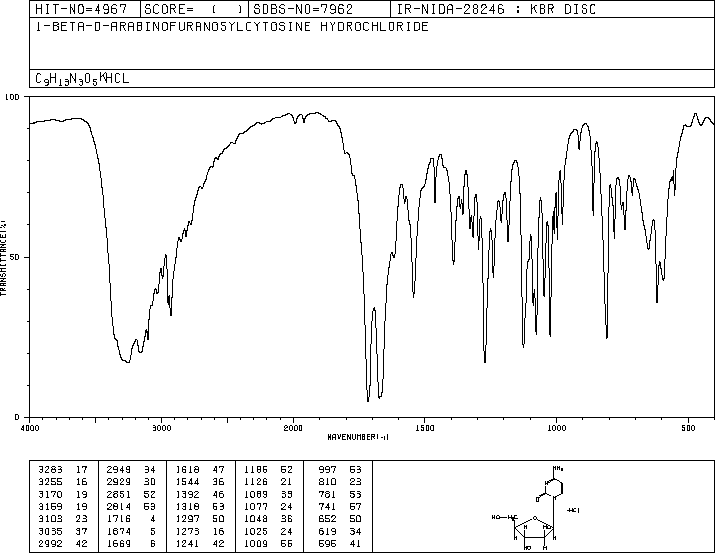Click the 2814 wavenumber value

pos(119,506)
